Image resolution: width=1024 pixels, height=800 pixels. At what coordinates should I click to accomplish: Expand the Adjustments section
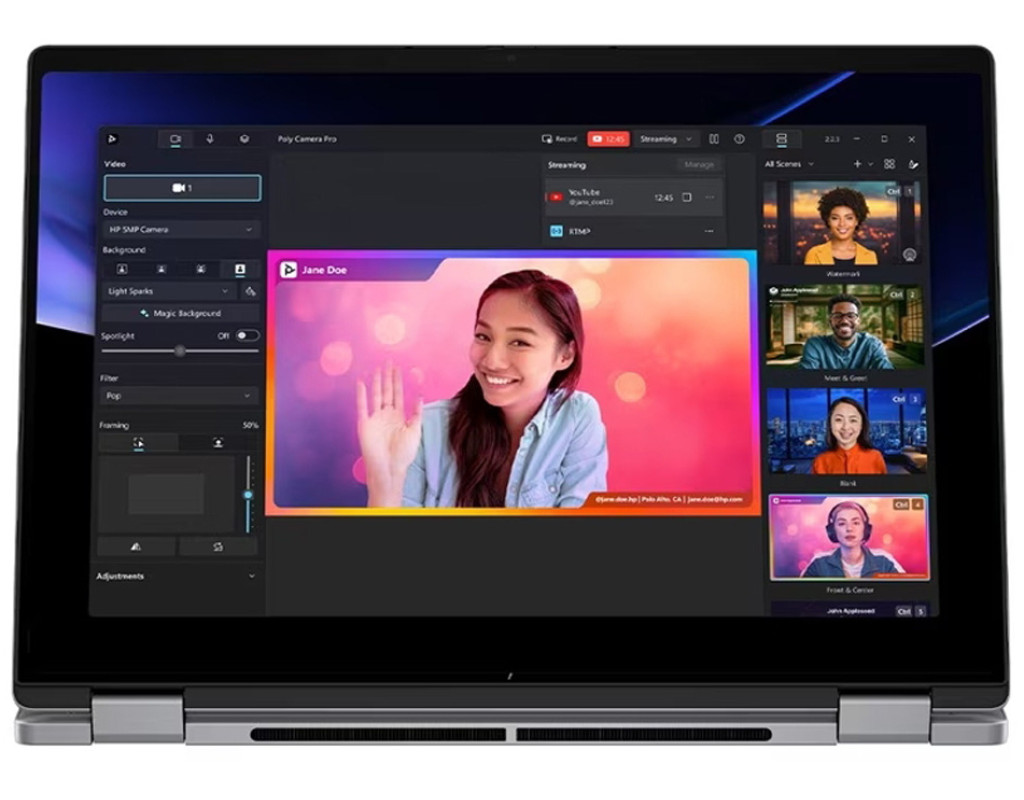tap(251, 576)
